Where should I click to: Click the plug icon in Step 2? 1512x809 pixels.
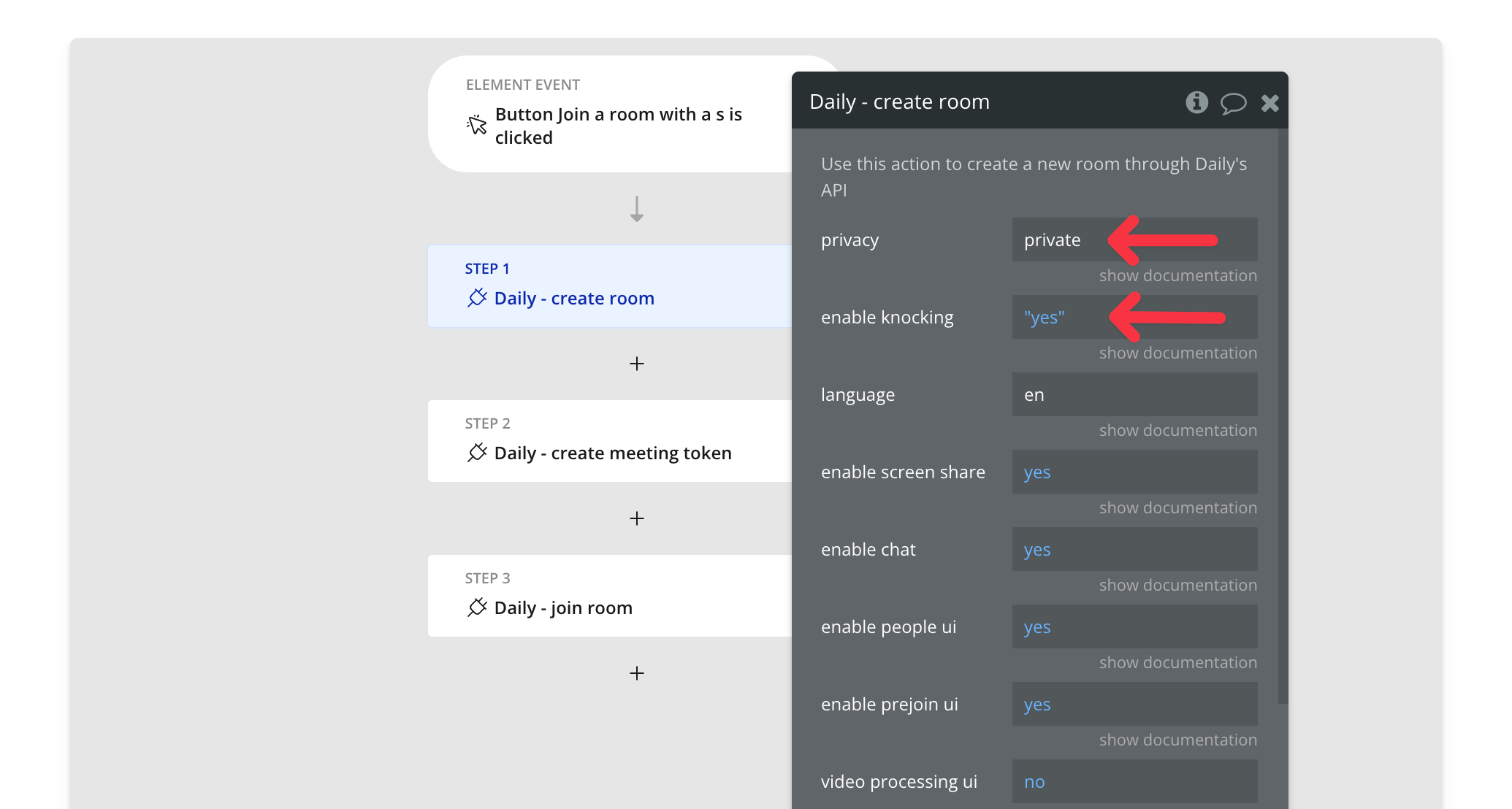(477, 453)
